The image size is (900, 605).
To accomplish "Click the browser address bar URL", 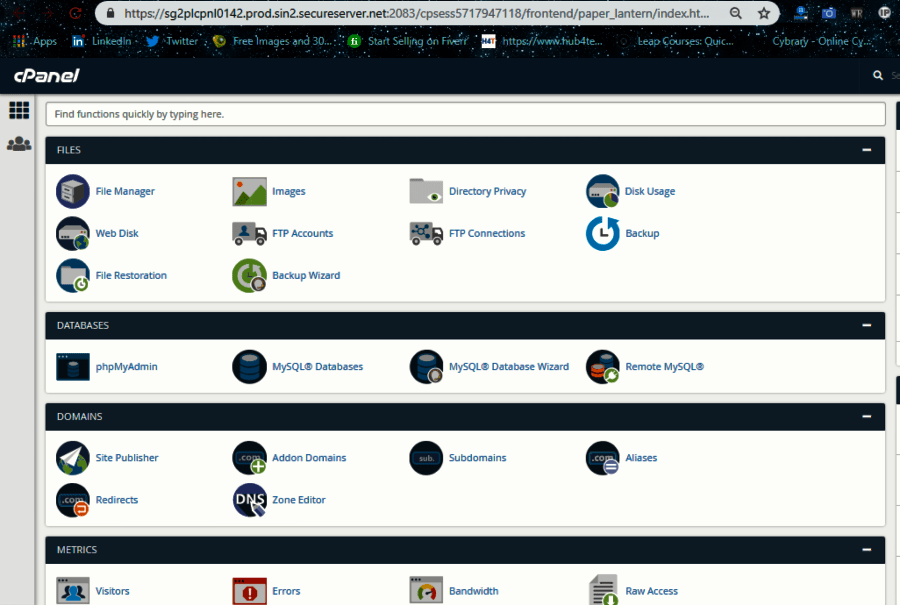I will pos(416,13).
